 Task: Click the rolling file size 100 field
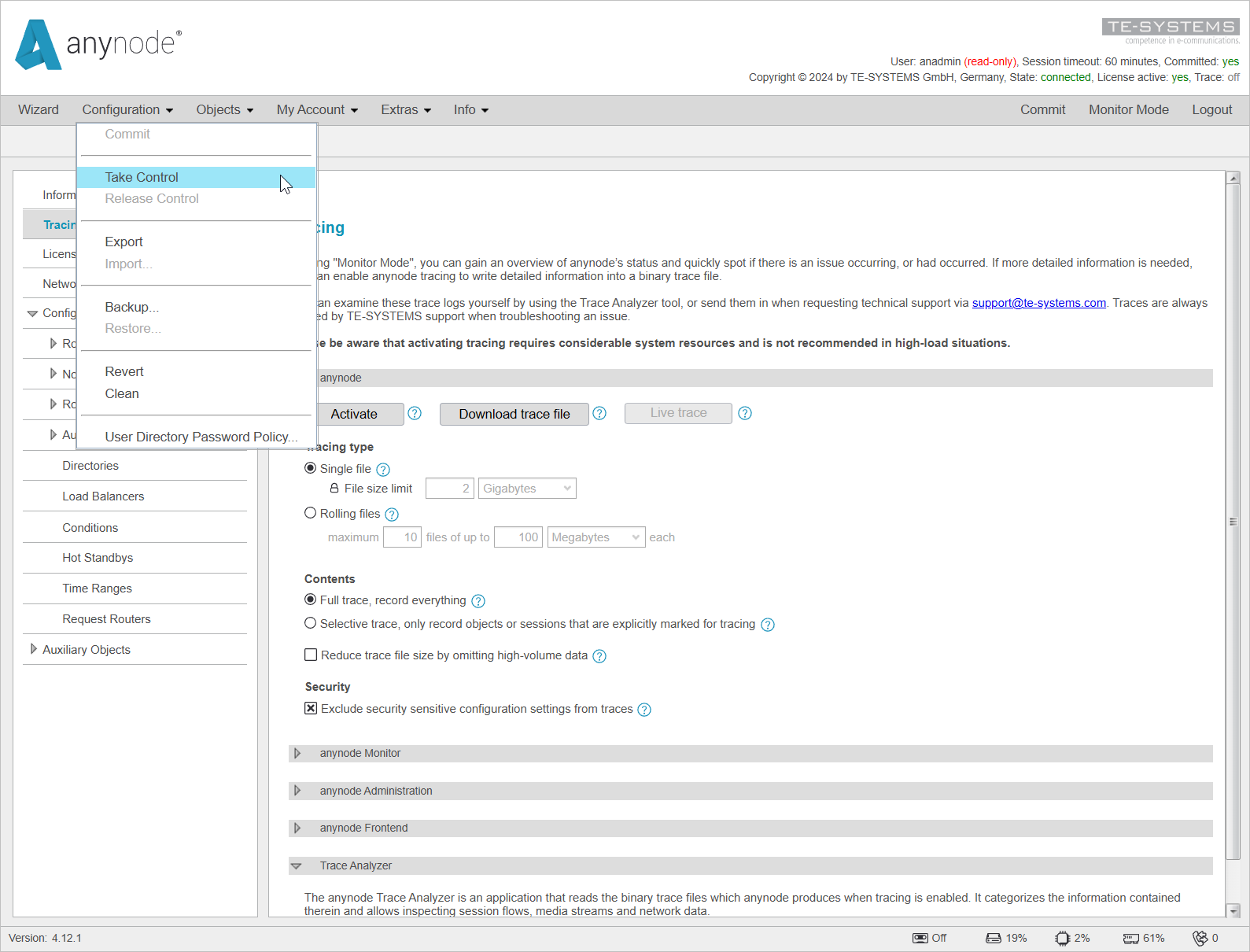pyautogui.click(x=518, y=537)
